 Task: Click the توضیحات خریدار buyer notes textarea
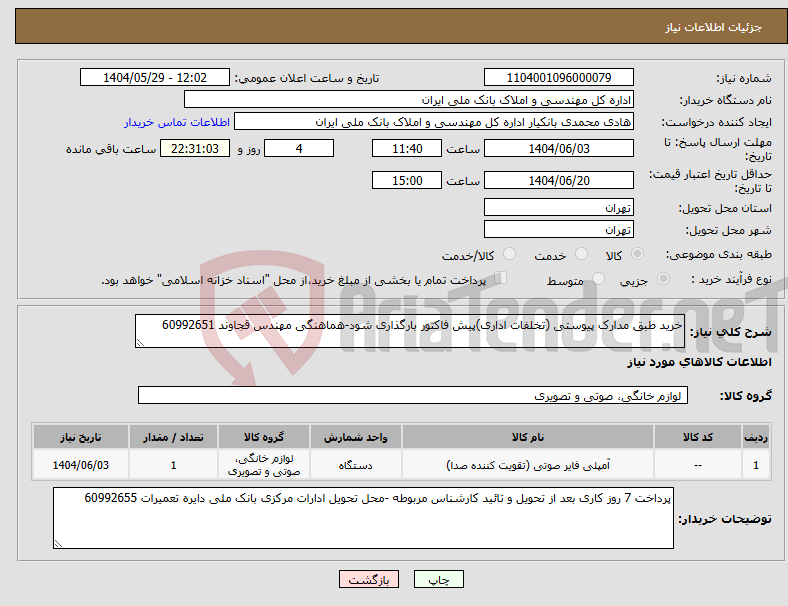coord(363,518)
